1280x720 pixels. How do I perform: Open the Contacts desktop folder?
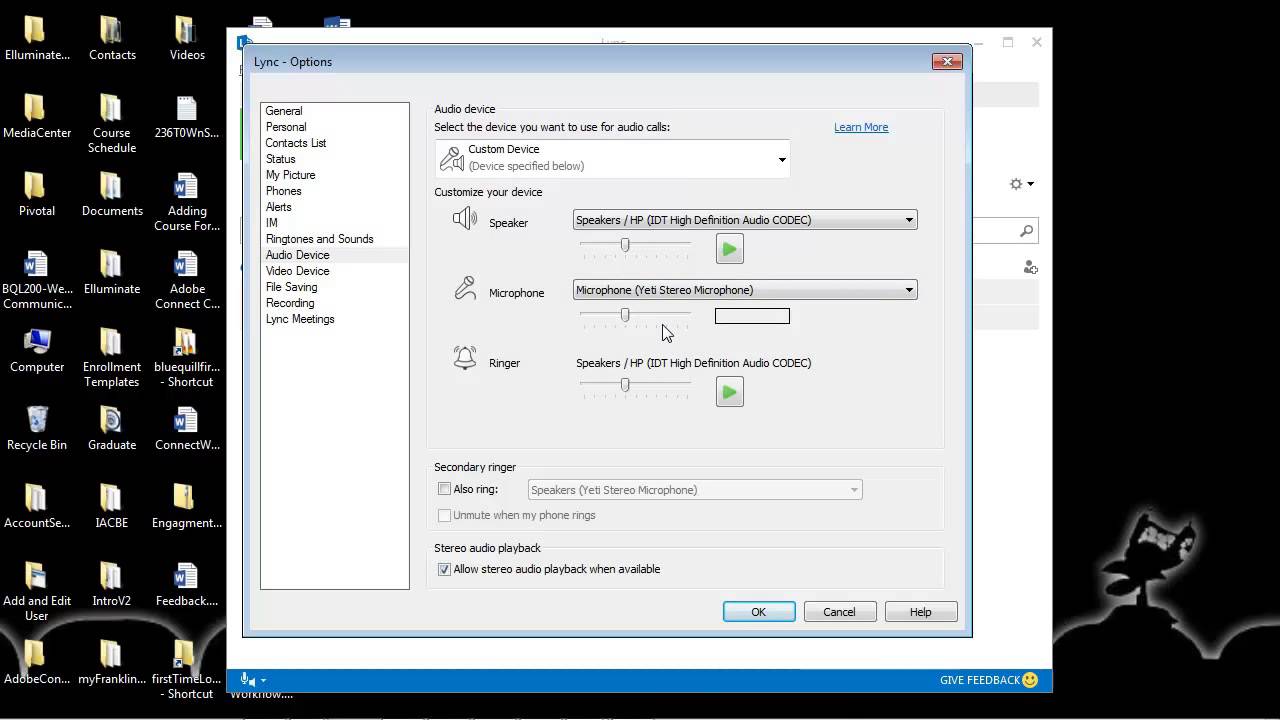coord(112,39)
